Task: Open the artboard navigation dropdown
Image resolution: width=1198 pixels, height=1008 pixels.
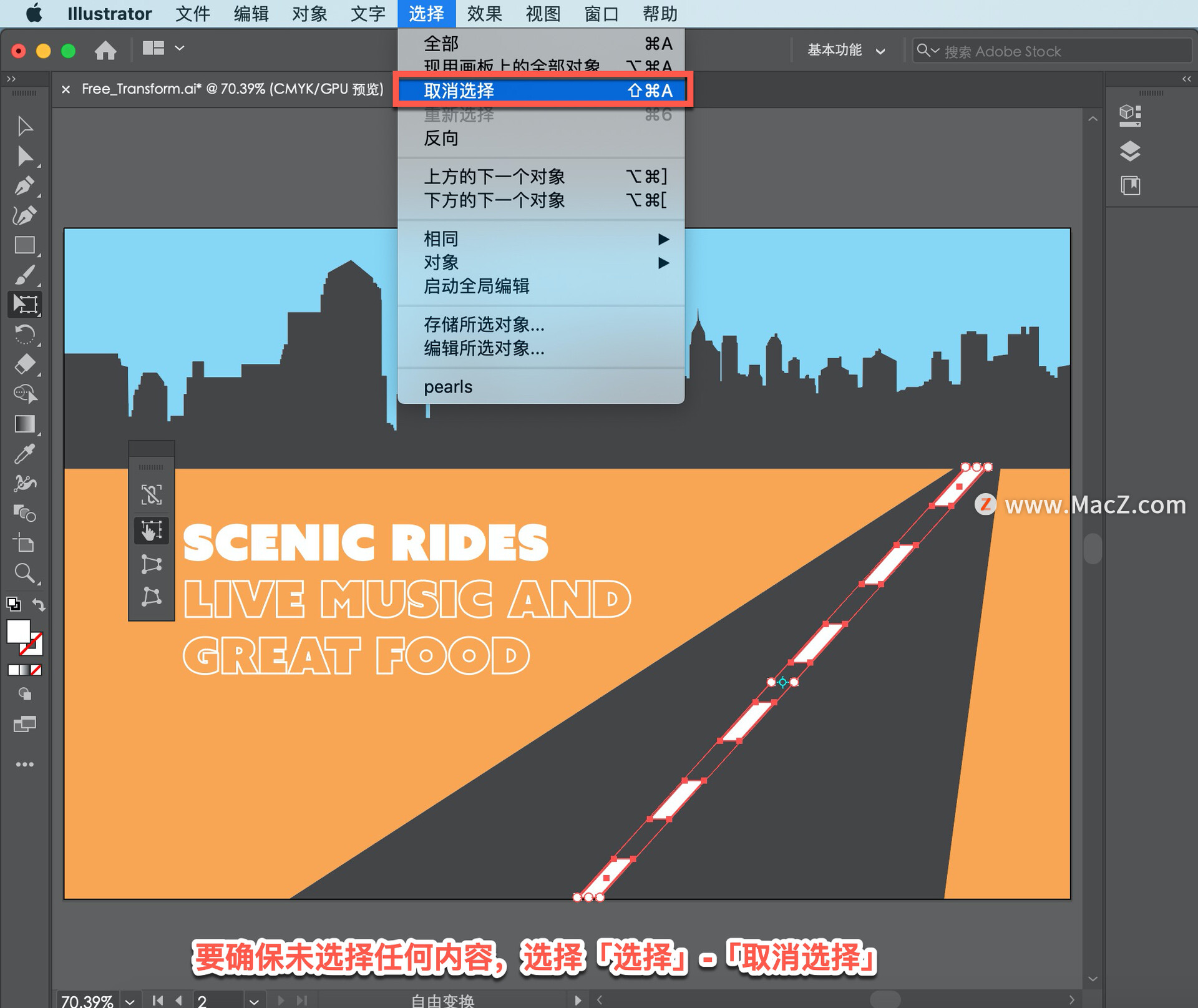Action: click(x=253, y=1001)
